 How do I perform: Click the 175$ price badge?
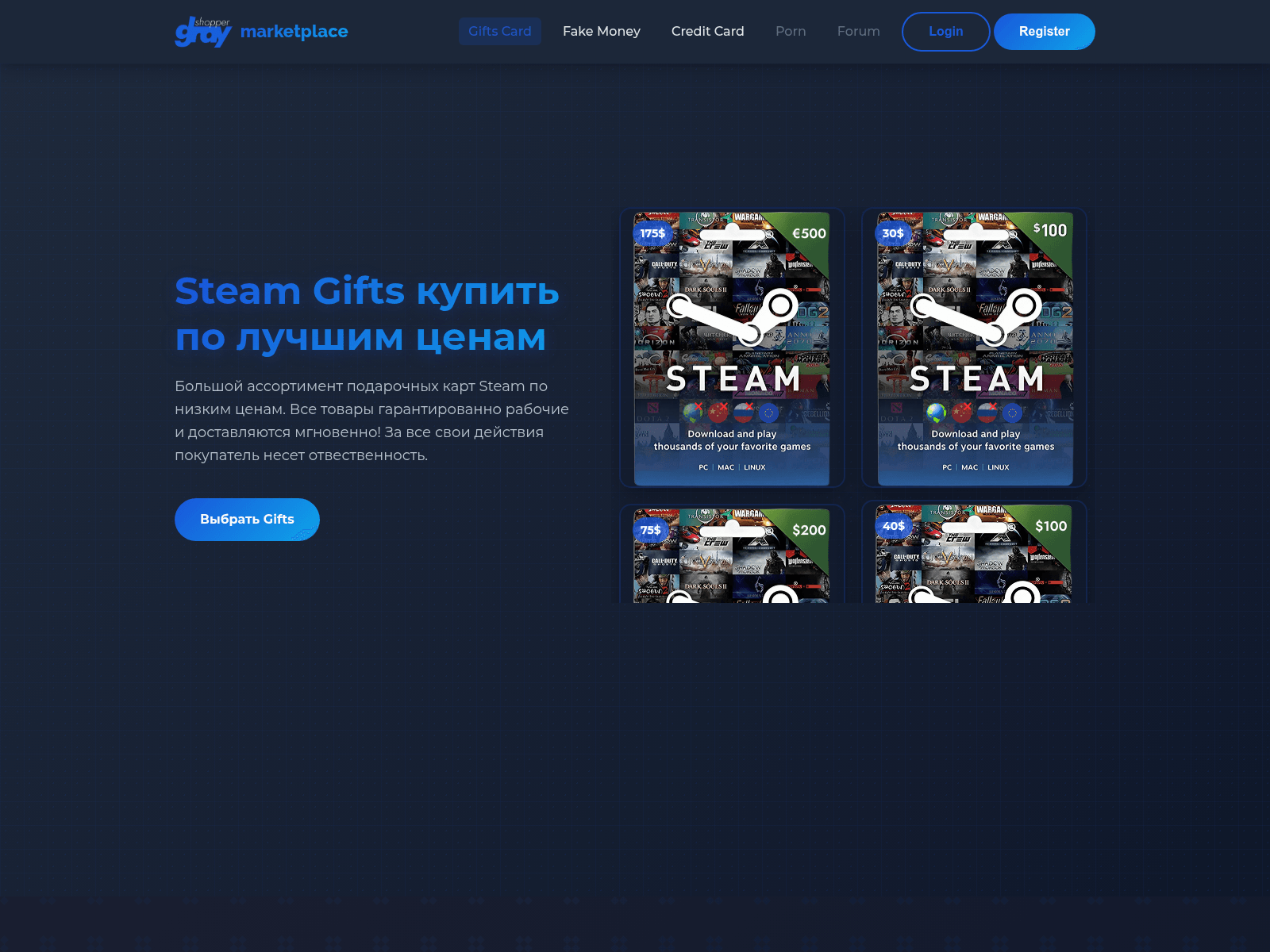tap(652, 233)
